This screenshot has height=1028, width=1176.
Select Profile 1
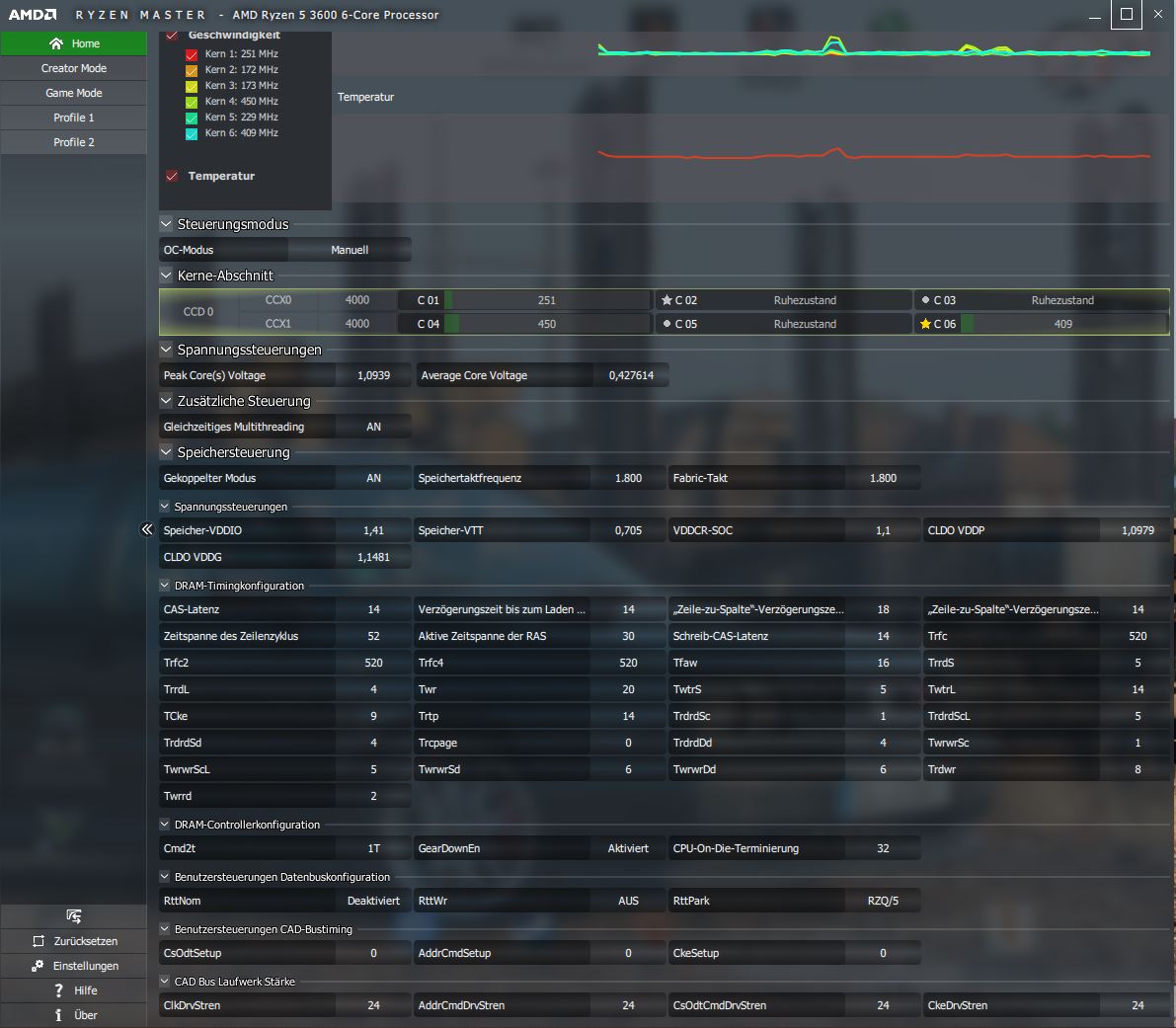[73, 118]
